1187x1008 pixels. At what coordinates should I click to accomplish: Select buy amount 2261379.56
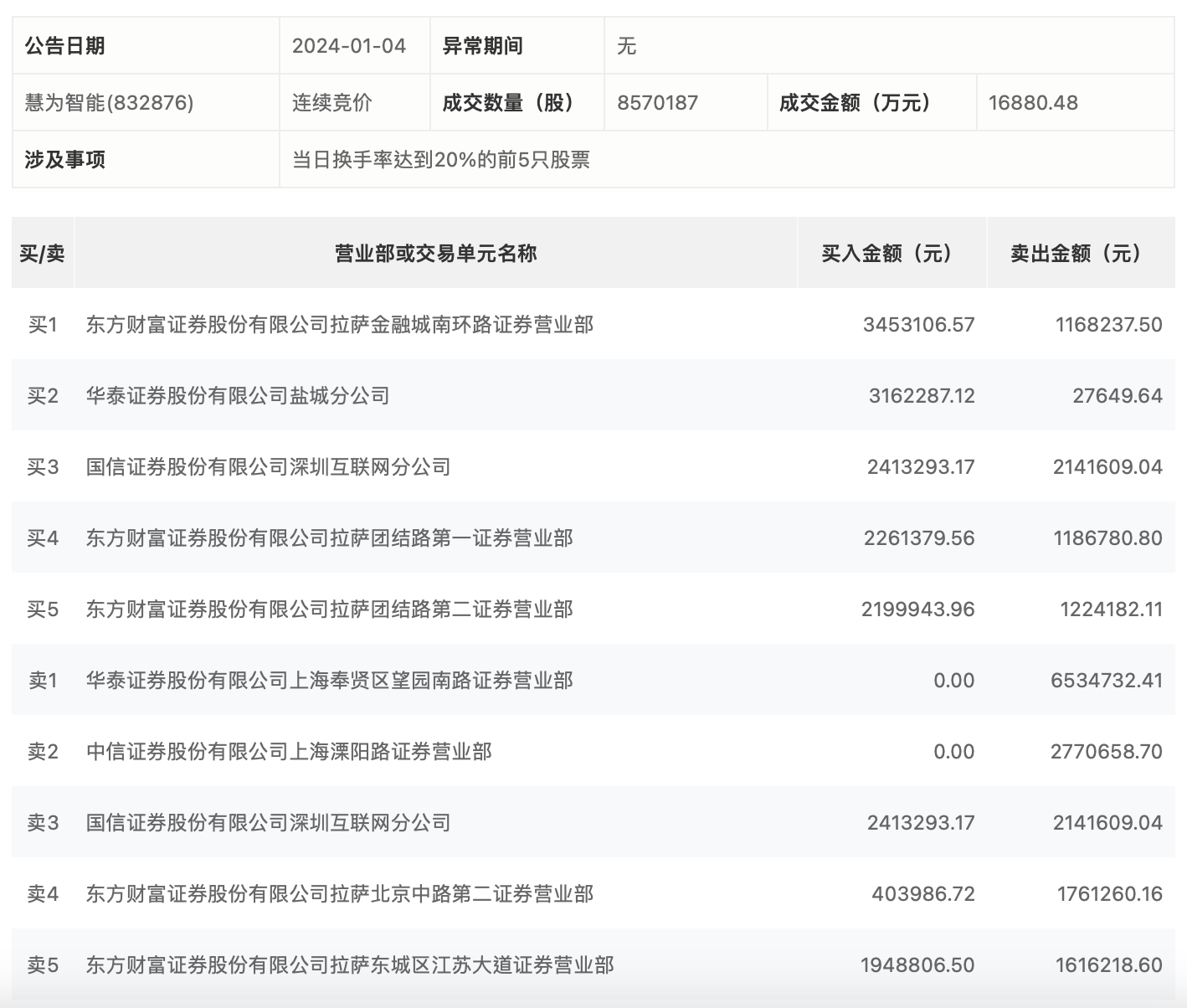tap(919, 537)
